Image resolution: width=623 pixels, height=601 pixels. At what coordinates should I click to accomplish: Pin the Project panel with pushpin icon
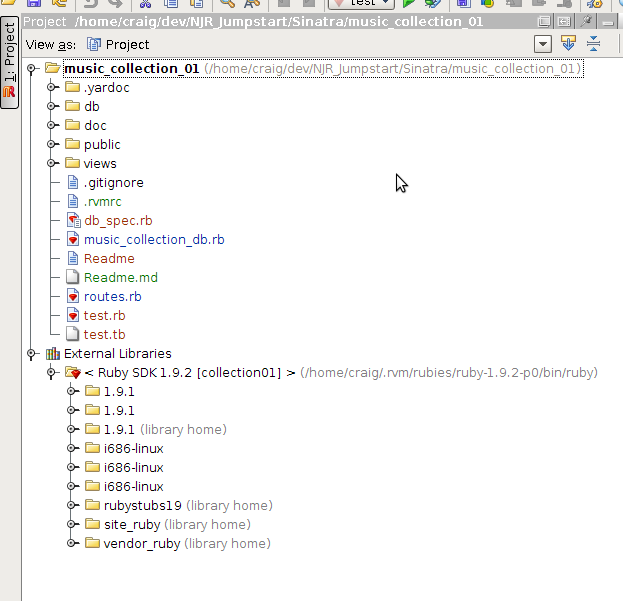coord(586,21)
